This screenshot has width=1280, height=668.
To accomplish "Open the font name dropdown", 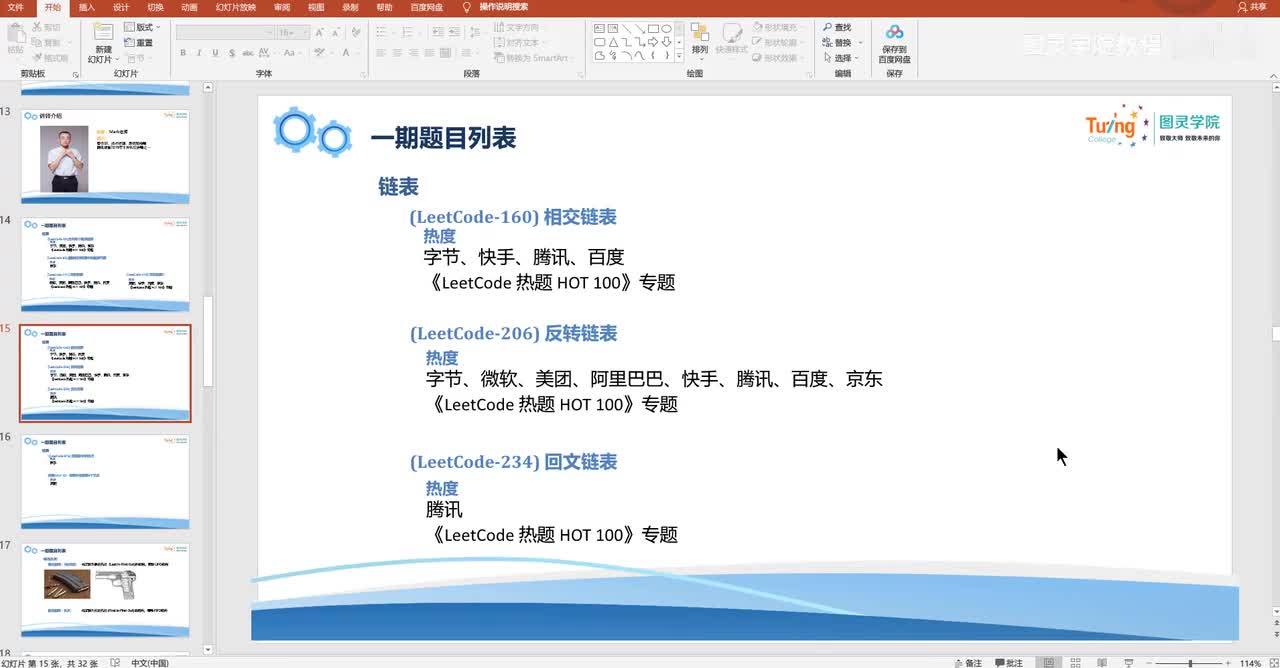I will click(269, 32).
